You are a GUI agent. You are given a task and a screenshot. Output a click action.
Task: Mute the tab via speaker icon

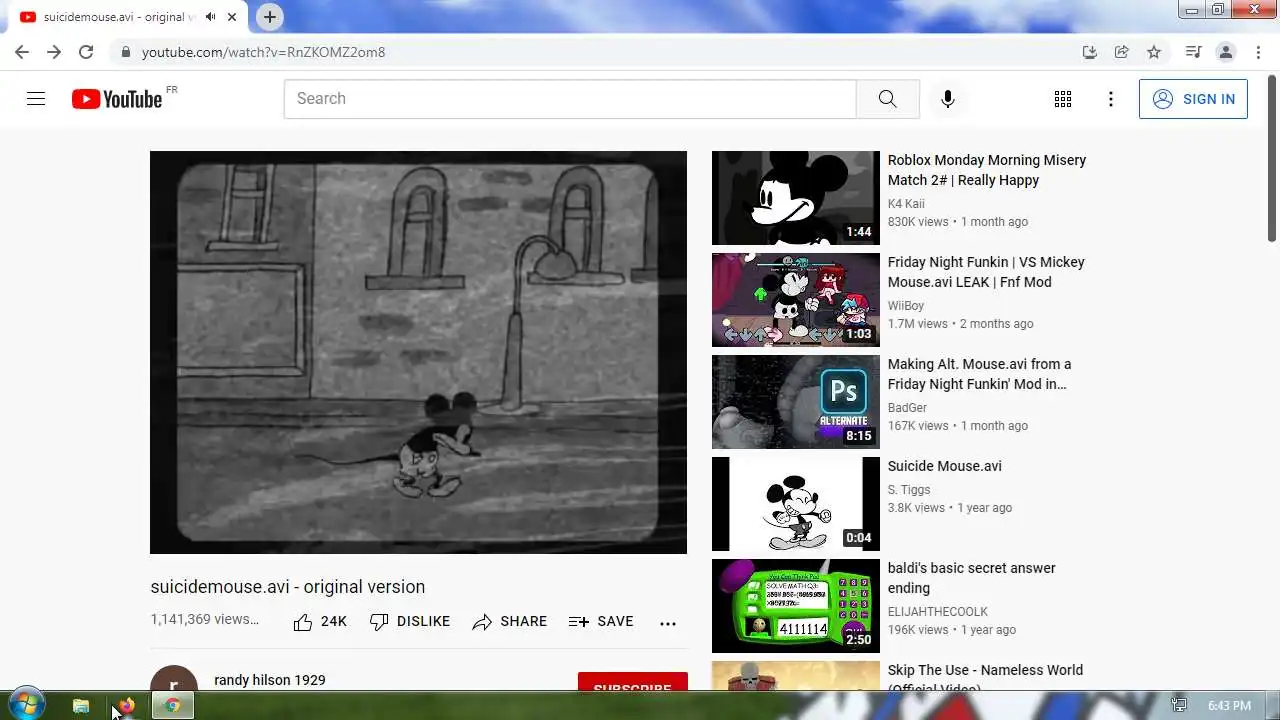point(210,17)
